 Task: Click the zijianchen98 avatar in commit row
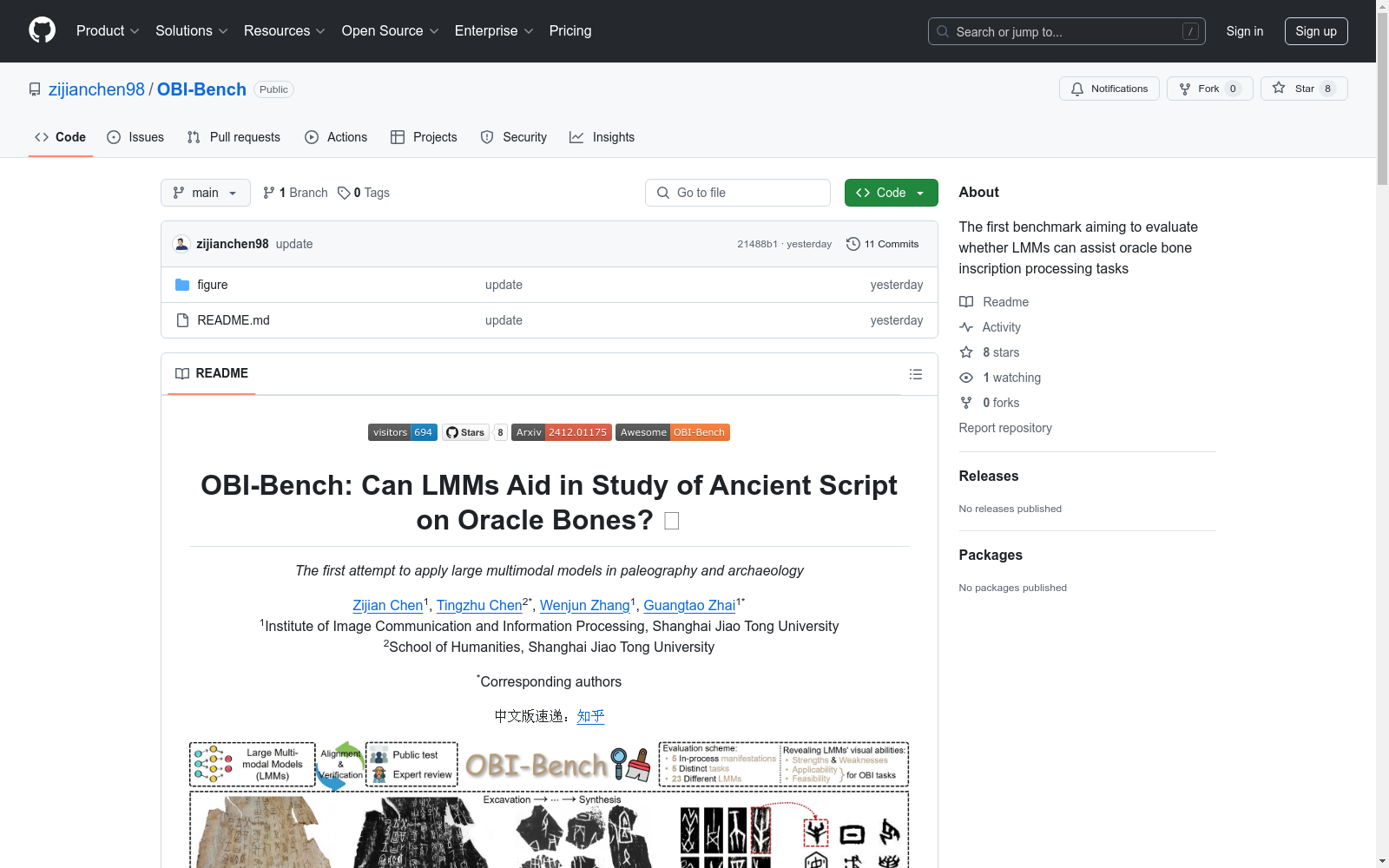181,244
